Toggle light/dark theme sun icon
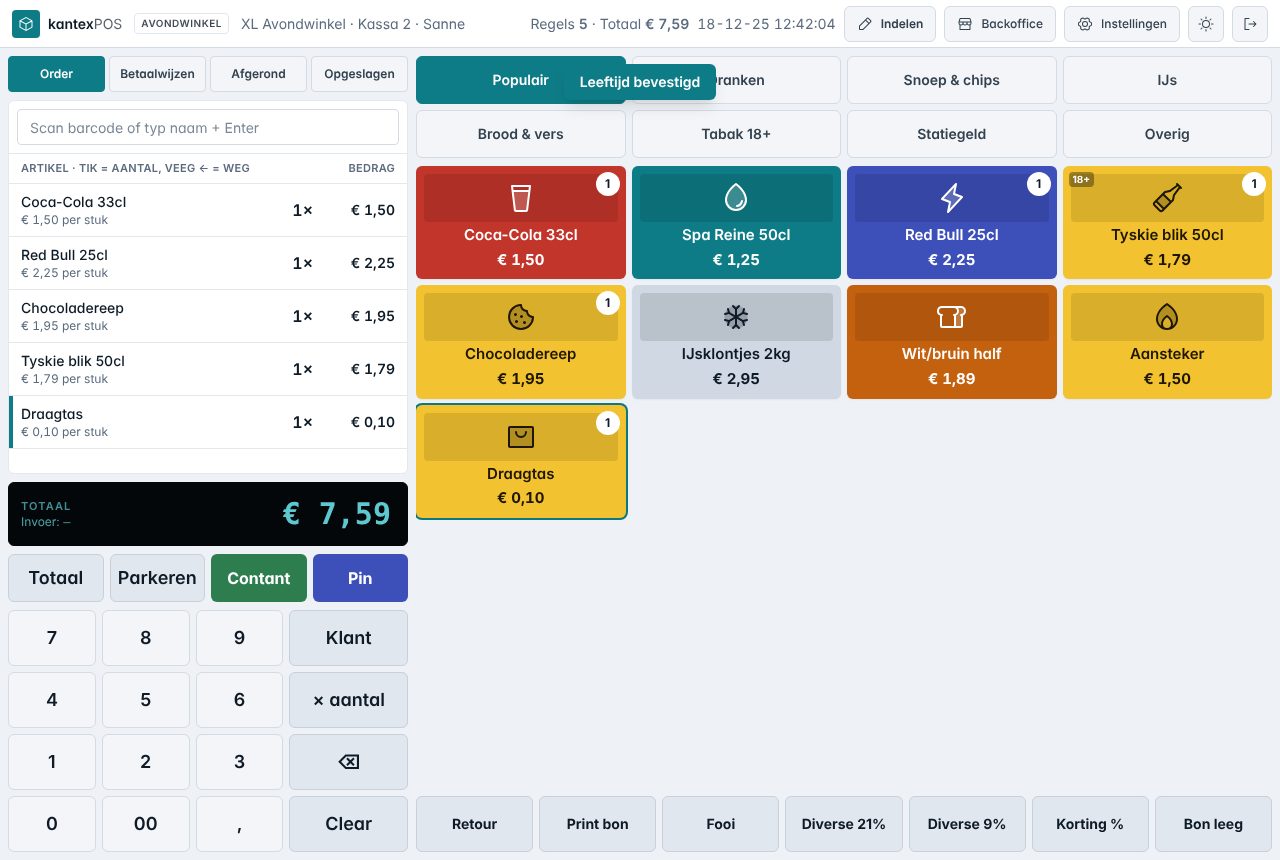This screenshot has height=860, width=1280. pos(1206,24)
